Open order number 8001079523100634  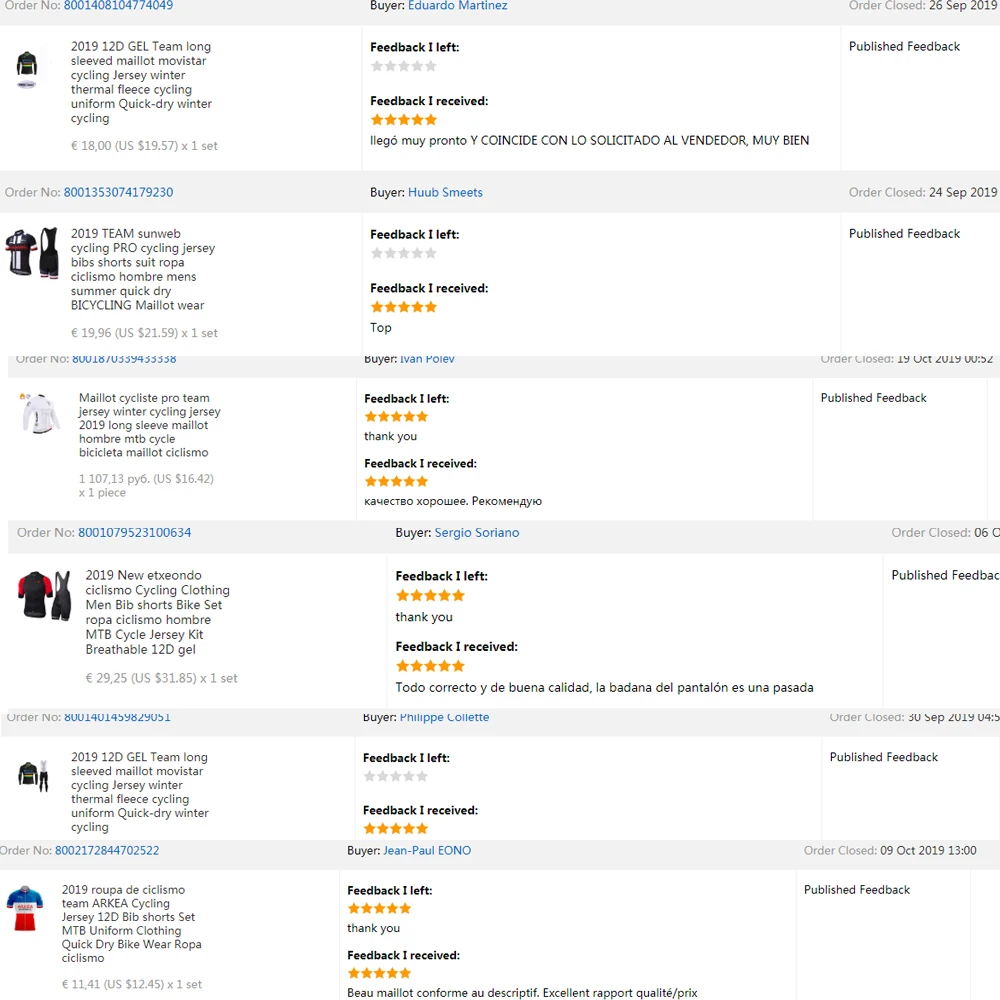135,533
